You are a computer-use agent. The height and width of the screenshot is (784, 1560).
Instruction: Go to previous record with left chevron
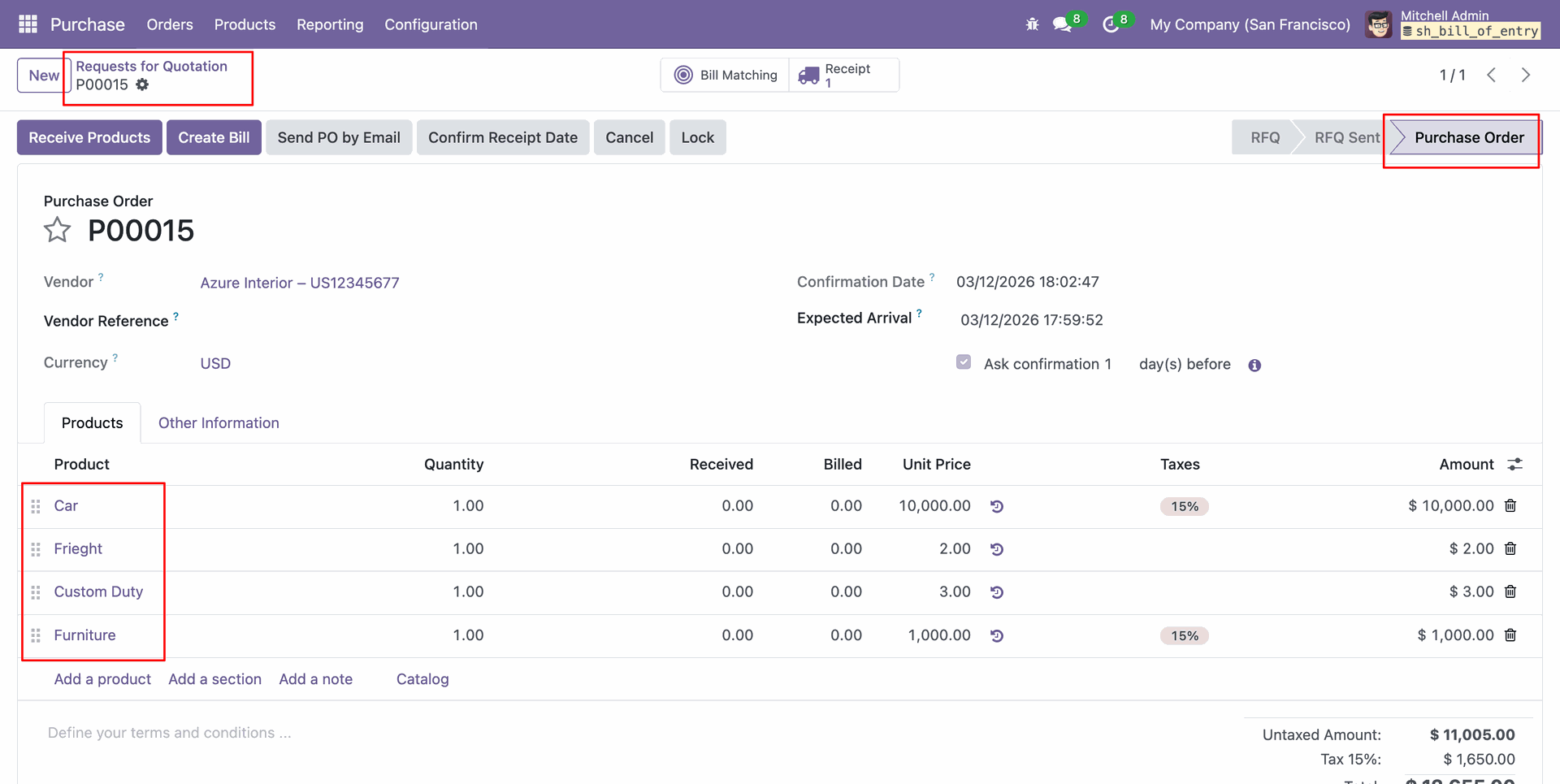tap(1491, 75)
